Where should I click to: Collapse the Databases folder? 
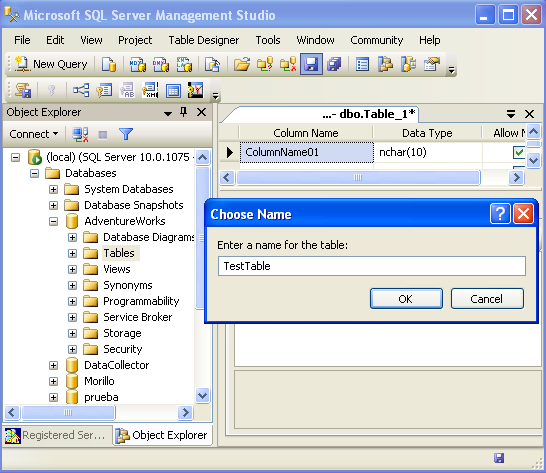point(34,173)
